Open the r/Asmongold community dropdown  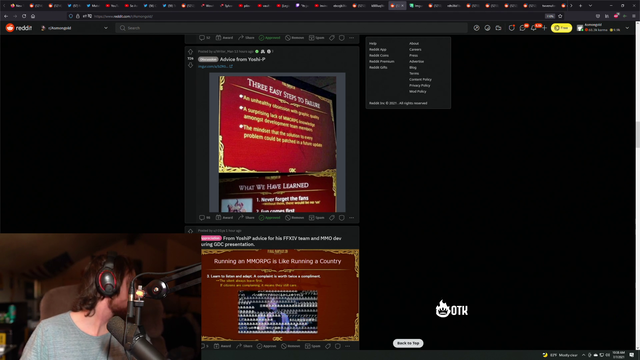[x=74, y=28]
